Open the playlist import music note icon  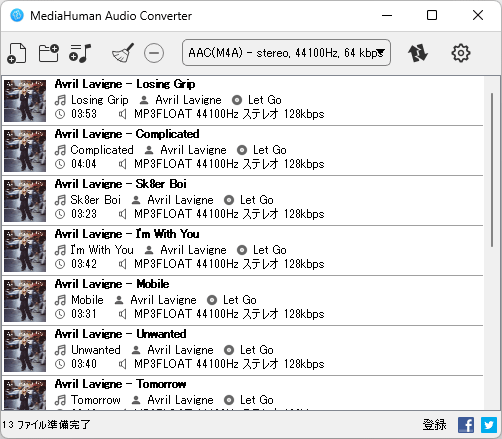(80, 53)
